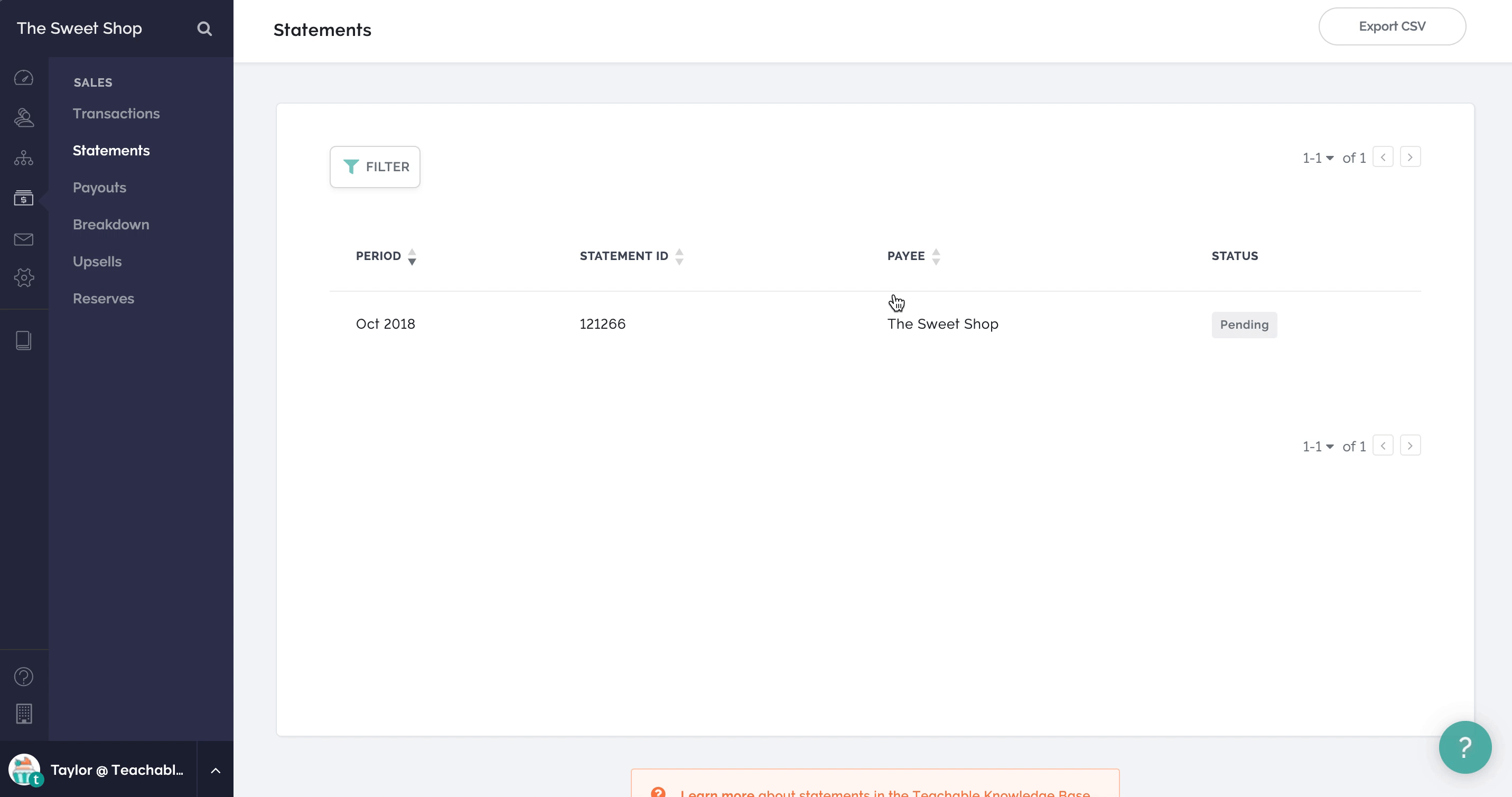Screen dimensions: 1512x797
Task: Open the search icon beside The Sweet Shop
Action: [x=204, y=29]
